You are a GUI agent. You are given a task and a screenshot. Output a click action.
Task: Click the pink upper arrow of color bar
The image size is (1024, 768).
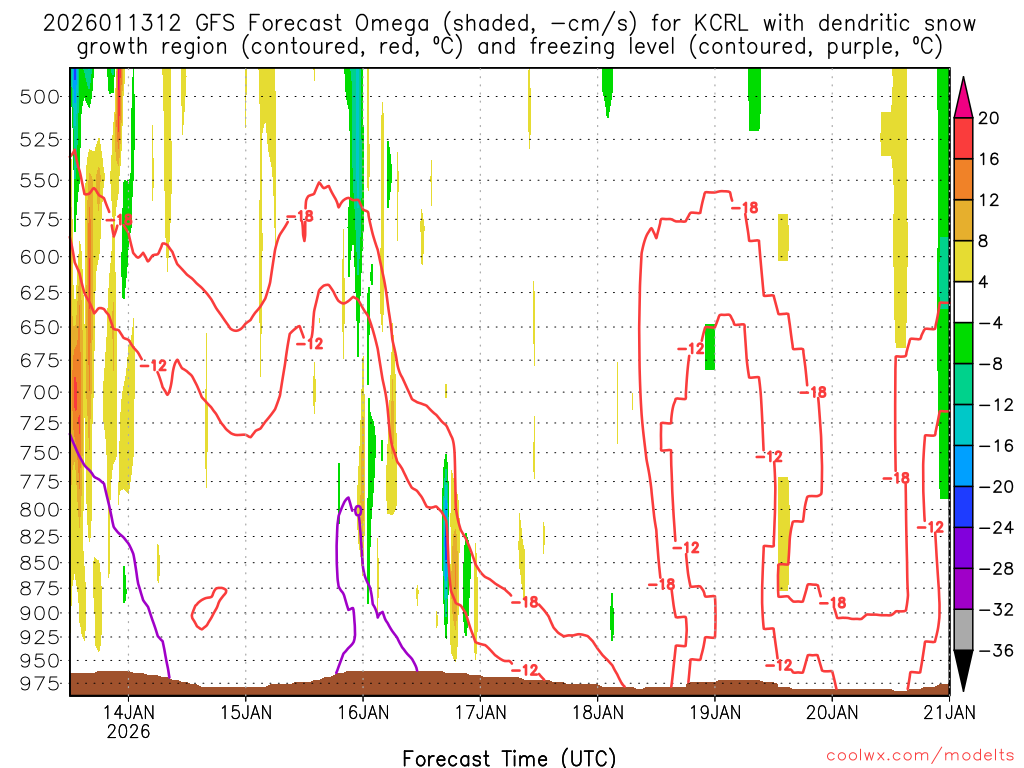click(x=963, y=97)
